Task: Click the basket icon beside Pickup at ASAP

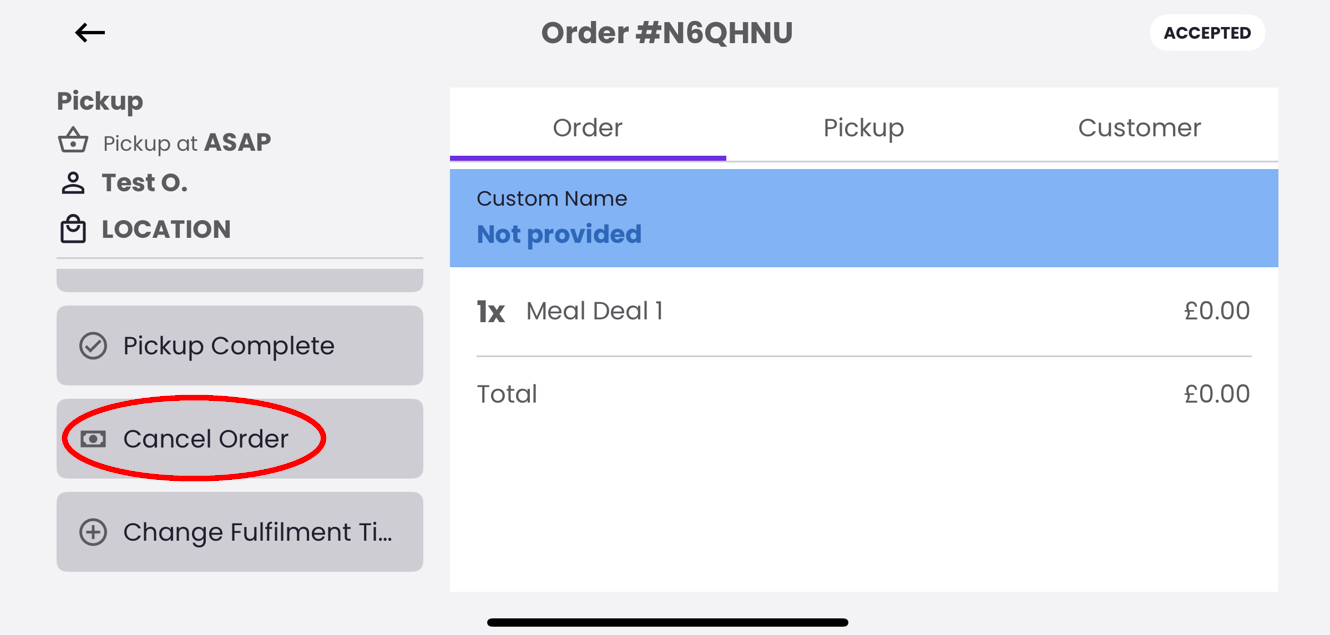Action: 73,141
